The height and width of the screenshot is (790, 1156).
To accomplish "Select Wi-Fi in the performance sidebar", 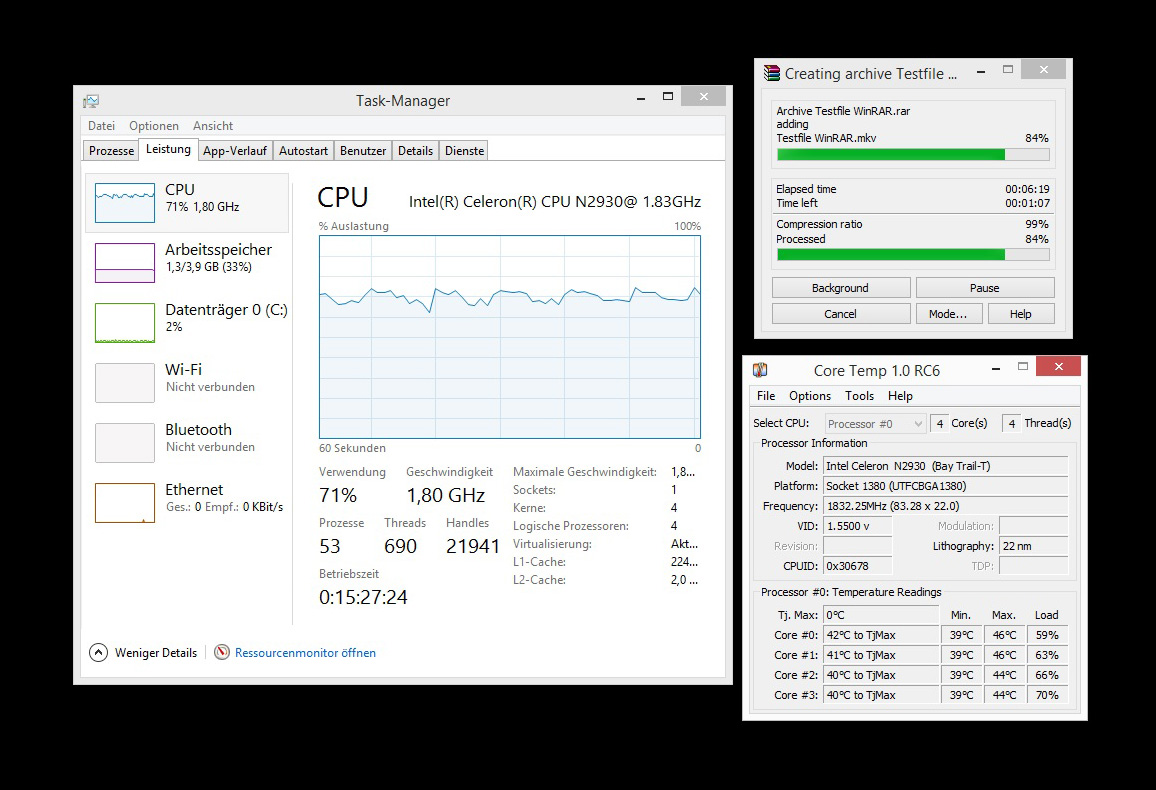I will [187, 382].
